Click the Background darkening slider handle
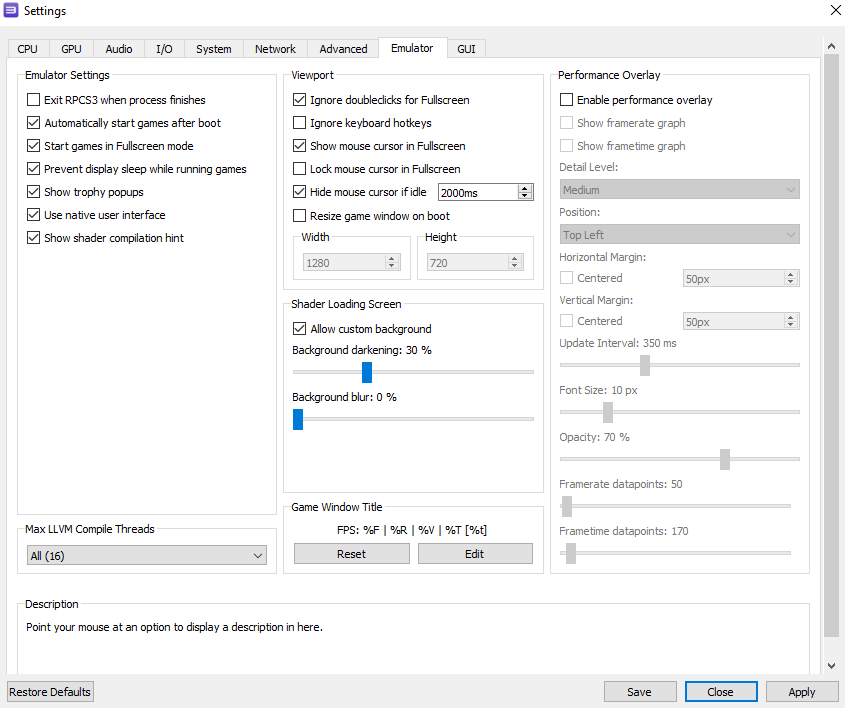The image size is (845, 708). coord(367,372)
